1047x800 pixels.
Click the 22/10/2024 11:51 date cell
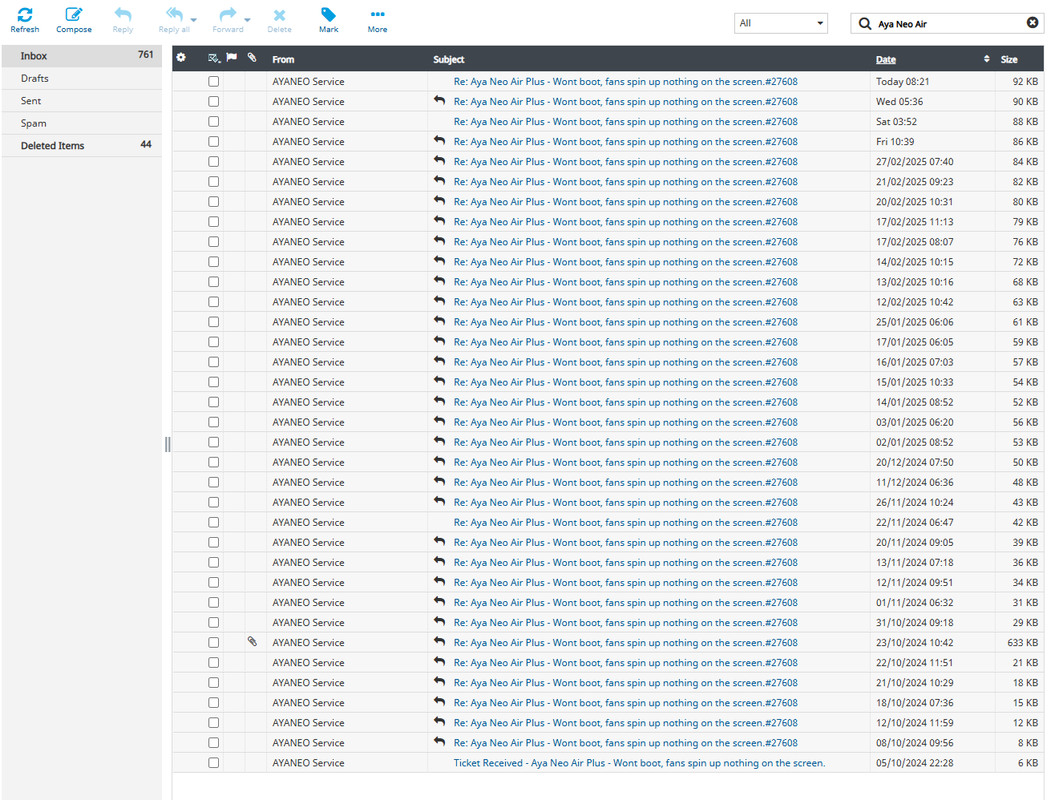coord(914,662)
